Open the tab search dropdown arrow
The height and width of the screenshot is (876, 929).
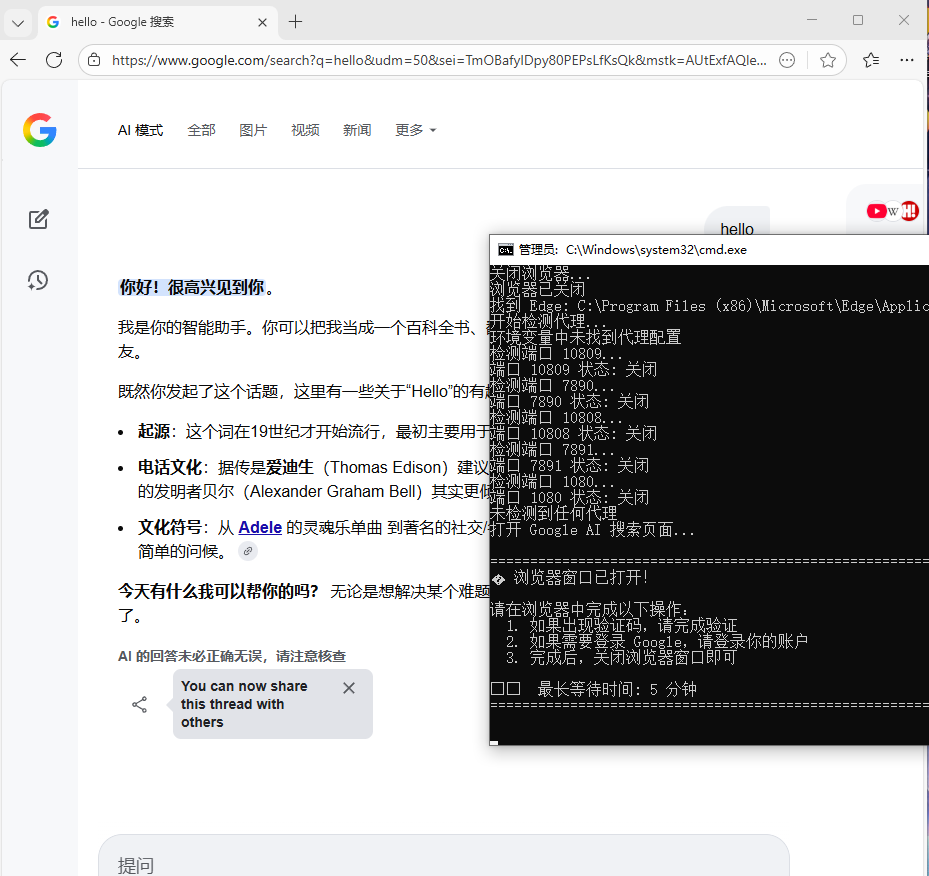coord(18,23)
